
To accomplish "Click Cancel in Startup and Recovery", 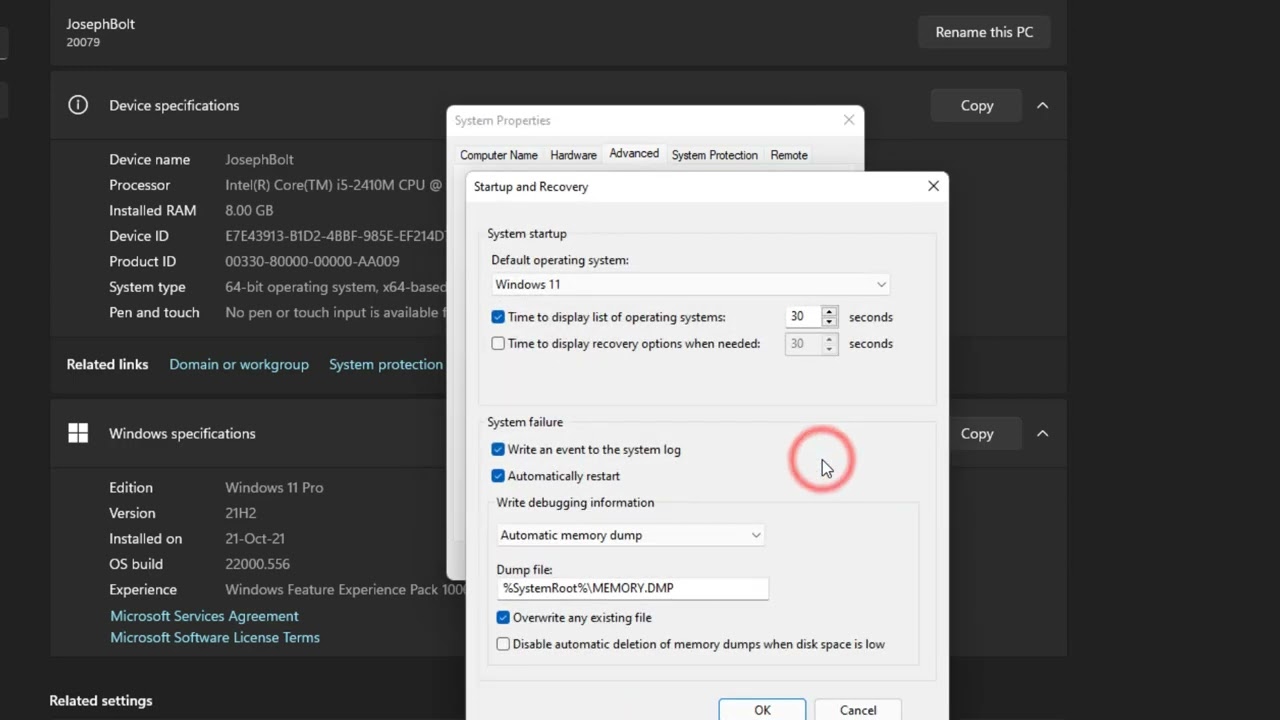I will [858, 710].
